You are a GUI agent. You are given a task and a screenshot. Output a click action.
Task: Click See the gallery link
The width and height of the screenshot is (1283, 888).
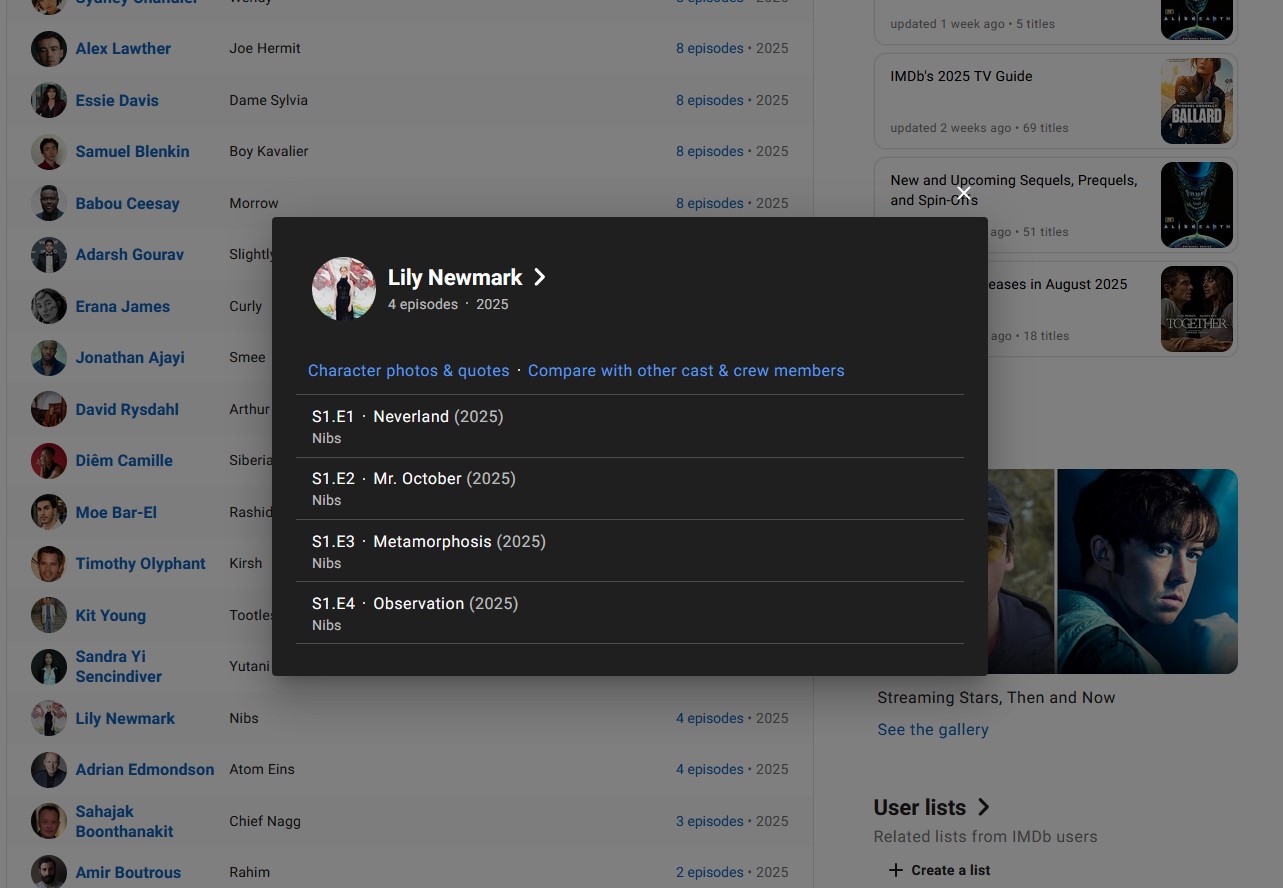(x=933, y=730)
